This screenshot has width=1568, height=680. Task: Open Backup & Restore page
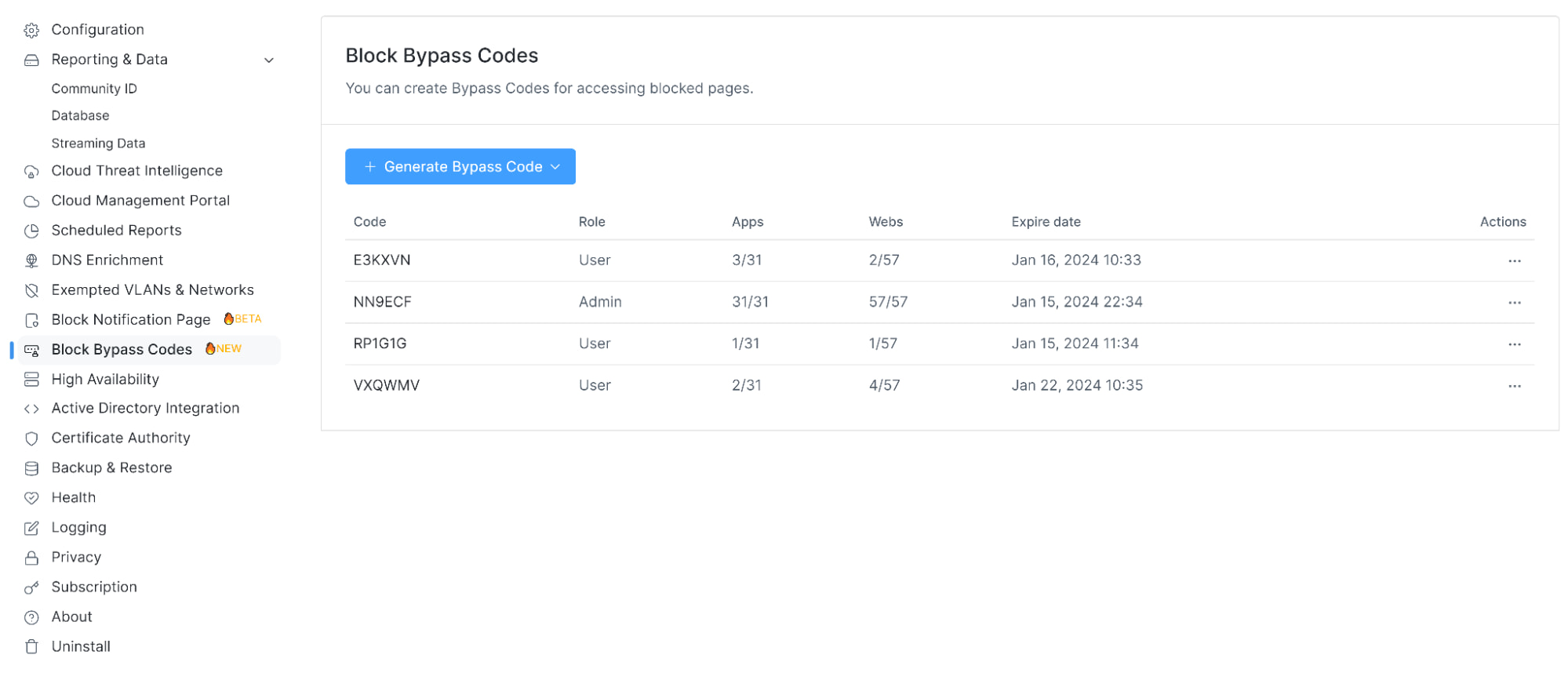coord(111,468)
